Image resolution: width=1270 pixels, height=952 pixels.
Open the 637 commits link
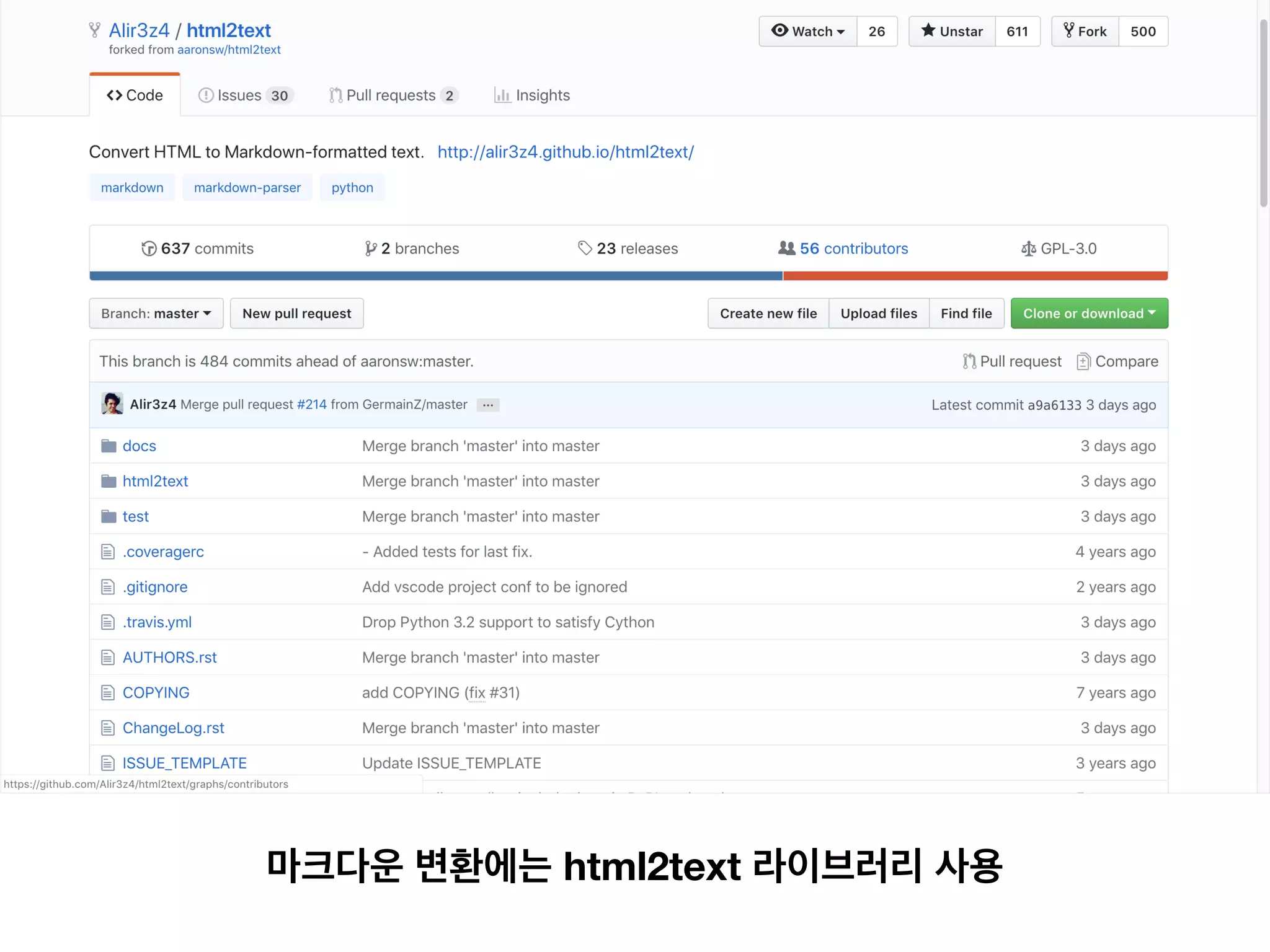pyautogui.click(x=198, y=249)
